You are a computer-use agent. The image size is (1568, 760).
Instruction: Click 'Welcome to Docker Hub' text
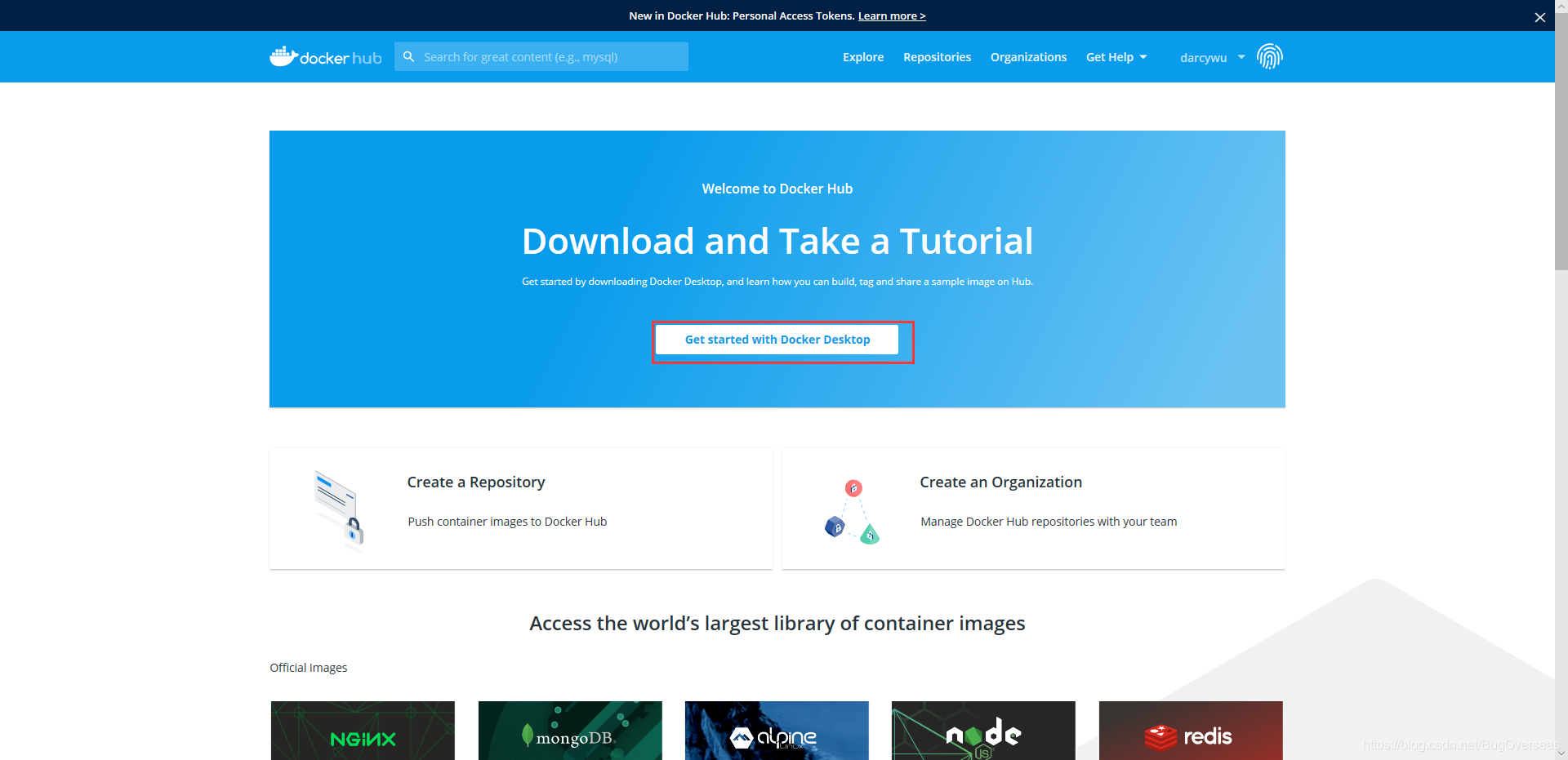777,189
